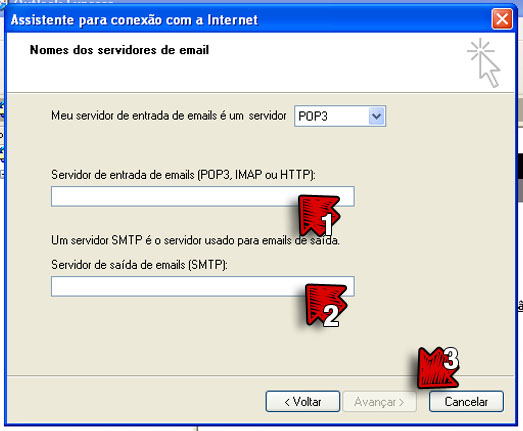Cancel the wizard with Cancelar
This screenshot has height=431, width=523.
(x=466, y=402)
